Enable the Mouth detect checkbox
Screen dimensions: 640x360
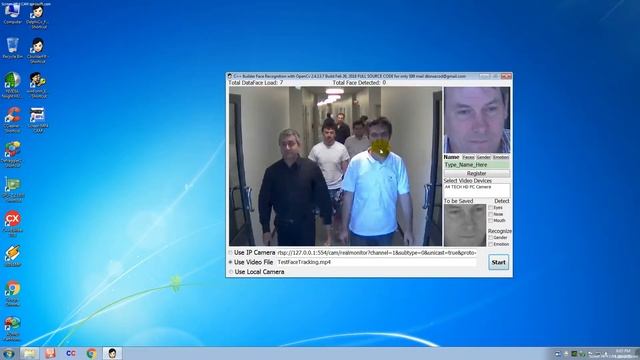pyautogui.click(x=491, y=221)
